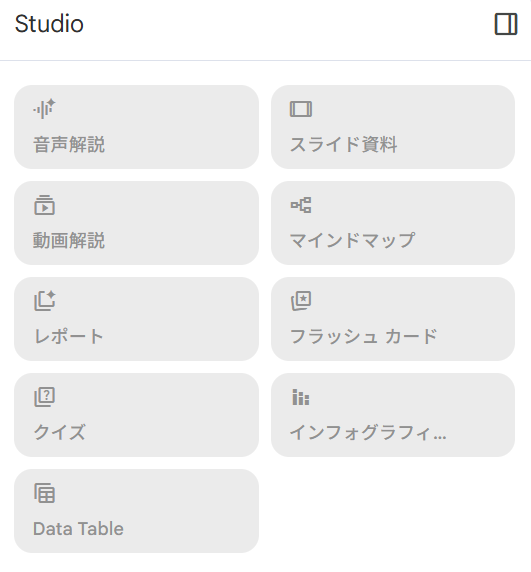531x572 pixels.
Task: Select the スライド資料 tile label
Action: click(x=344, y=144)
